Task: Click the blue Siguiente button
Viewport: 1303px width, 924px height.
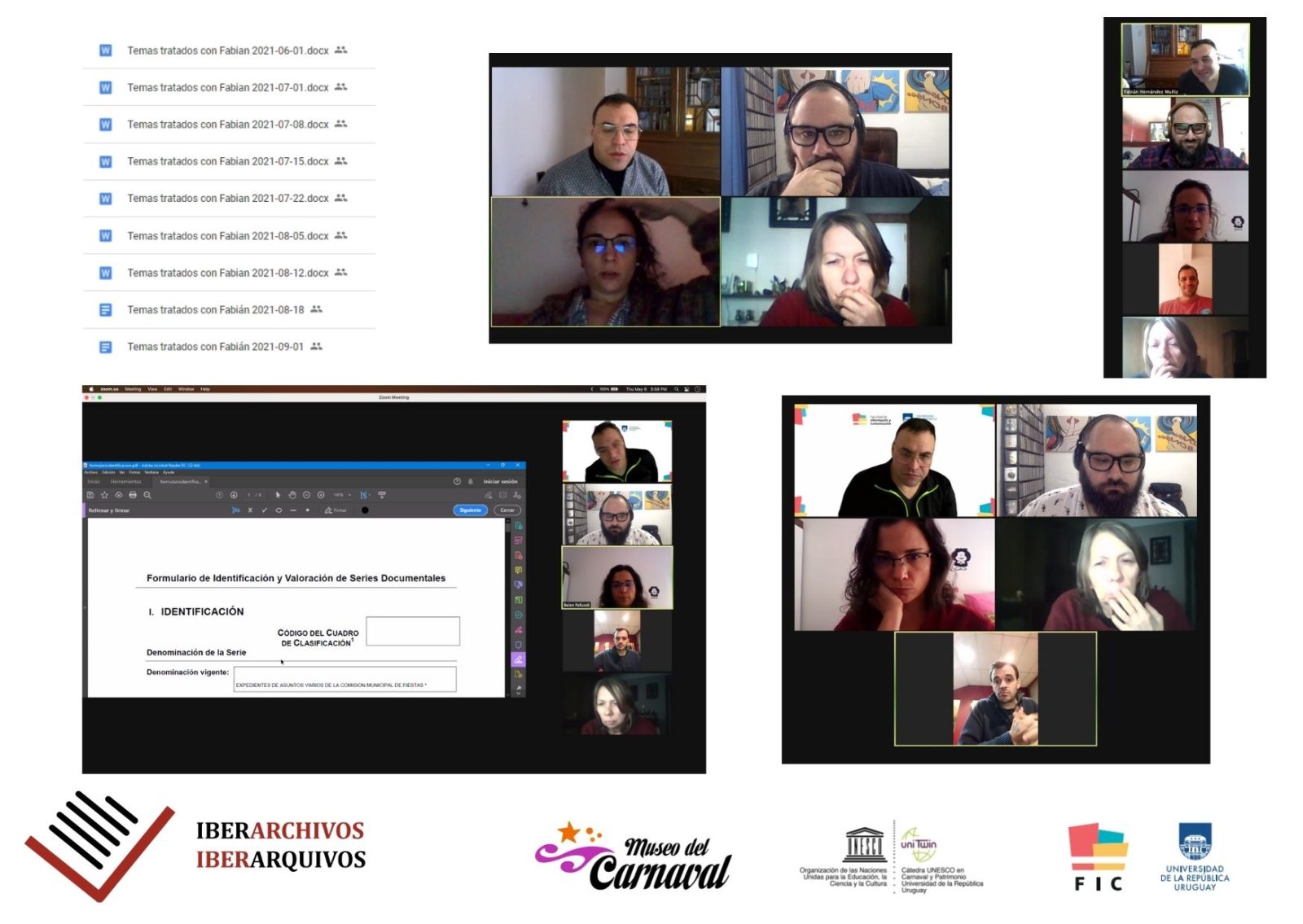Action: pos(470,510)
